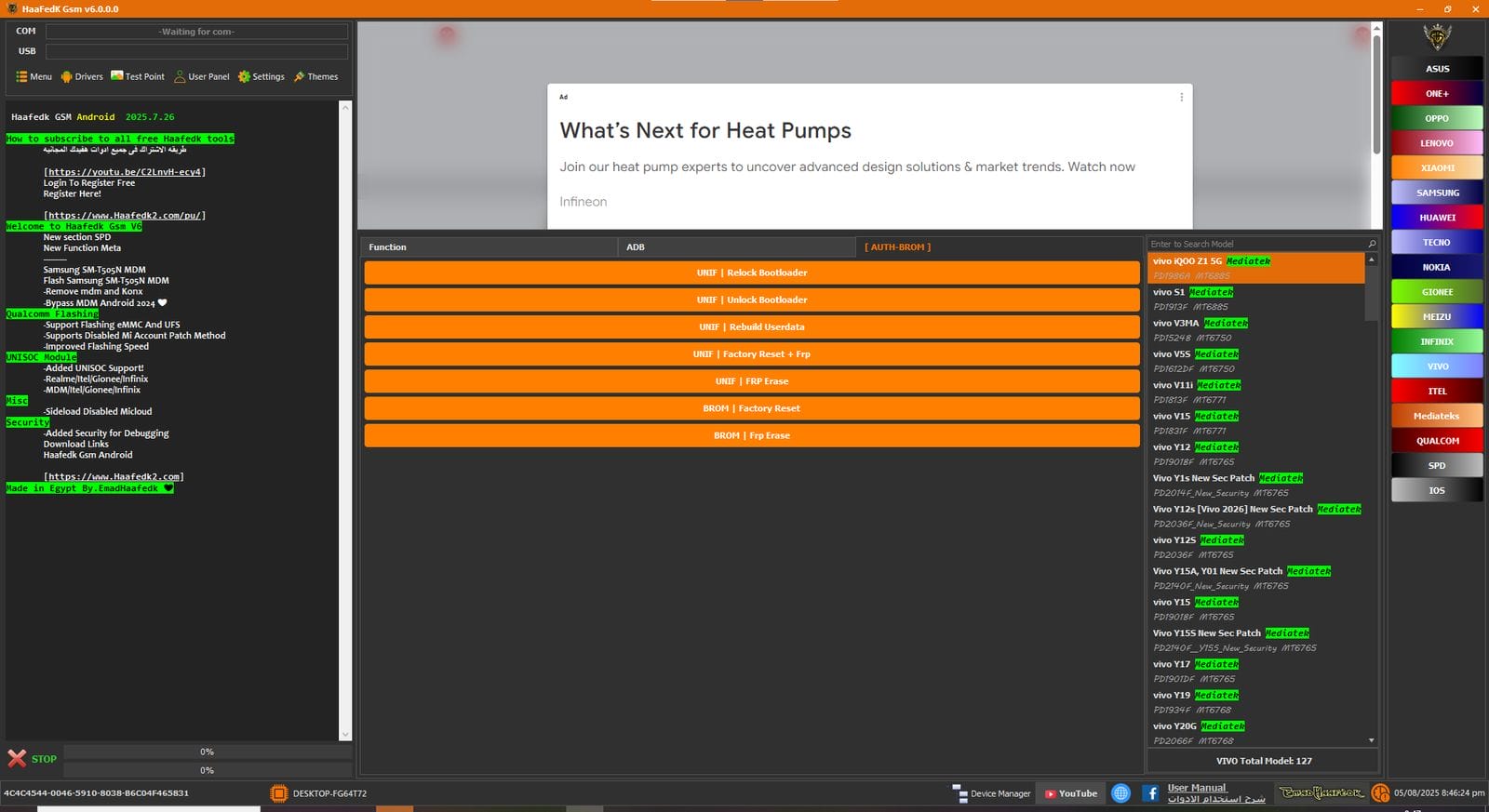
Task: Open Drivers via the Android icon
Action: [x=67, y=77]
